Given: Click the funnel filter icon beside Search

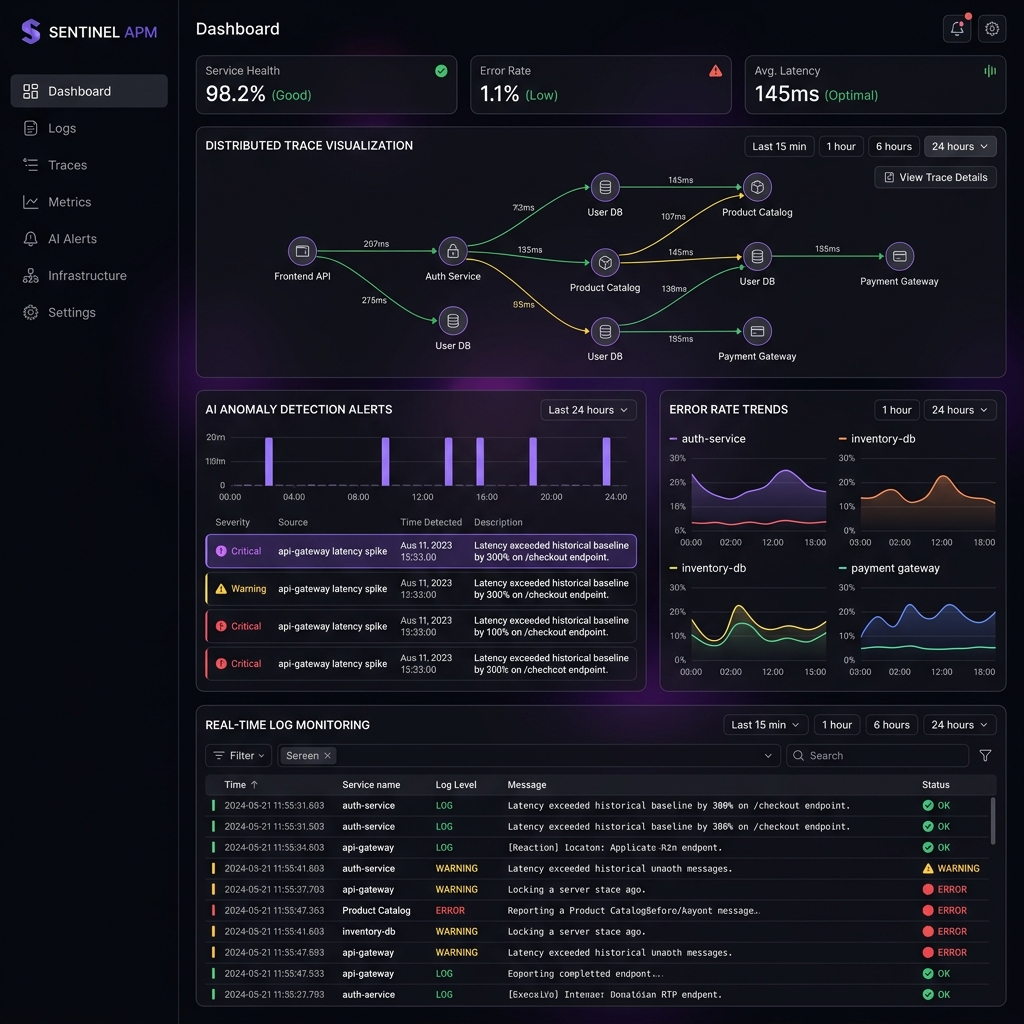Looking at the screenshot, I should coord(985,756).
